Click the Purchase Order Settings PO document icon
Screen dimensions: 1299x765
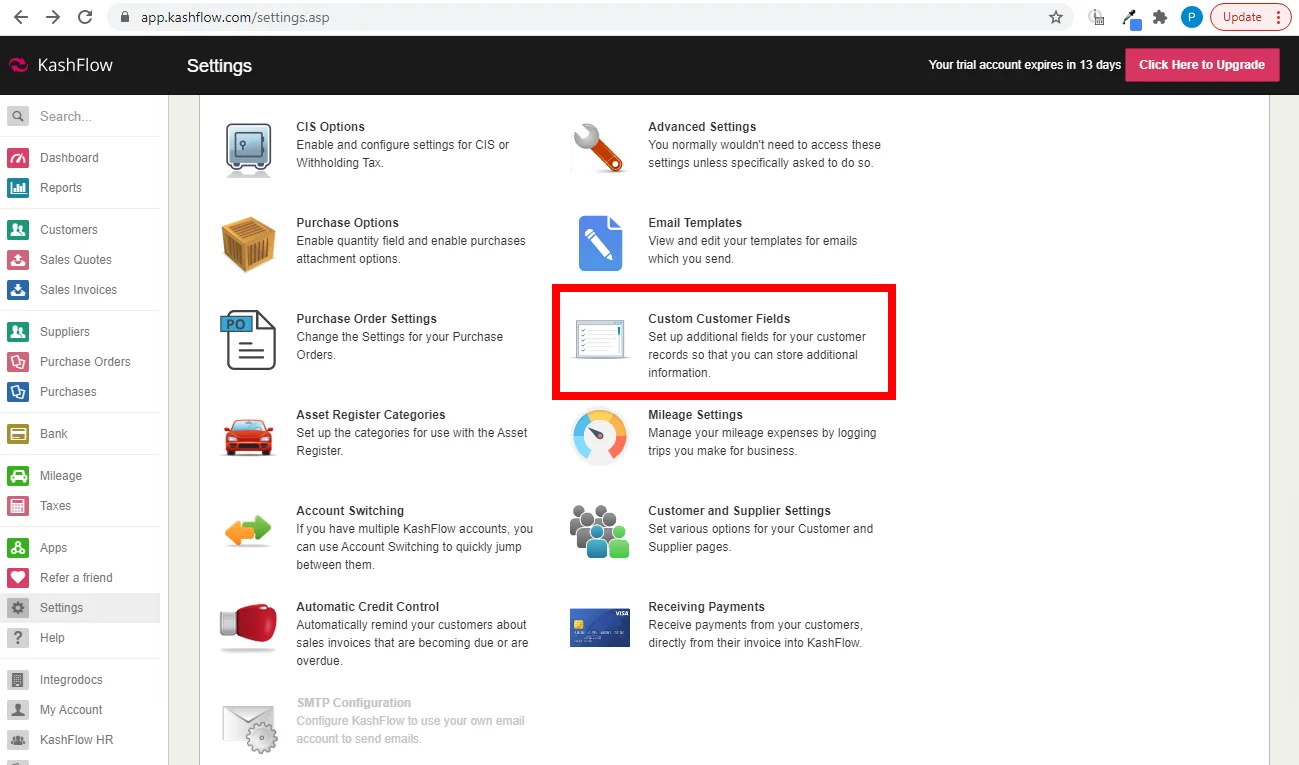click(247, 340)
